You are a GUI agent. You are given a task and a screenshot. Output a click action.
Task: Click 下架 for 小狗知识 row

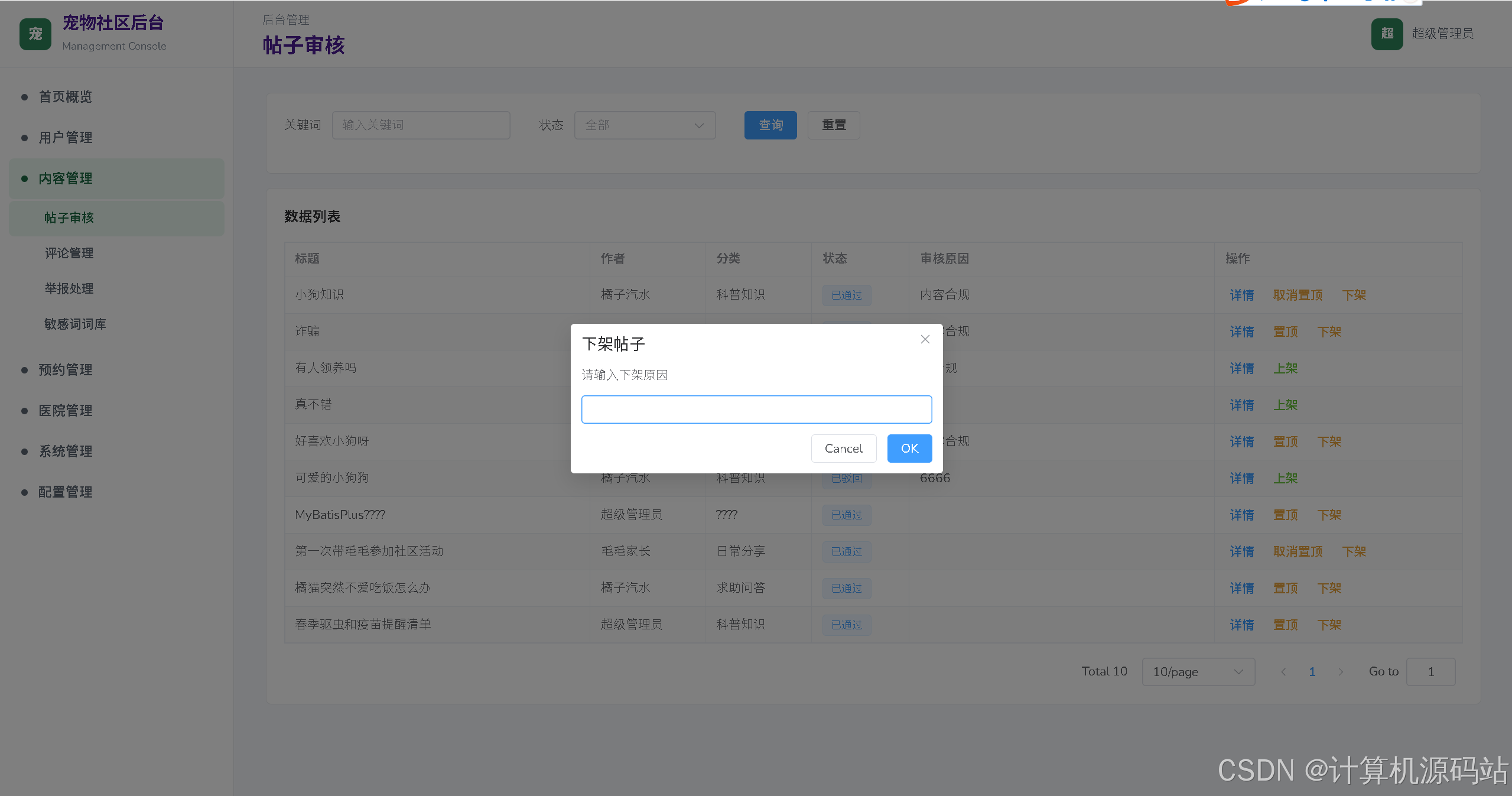point(1354,295)
